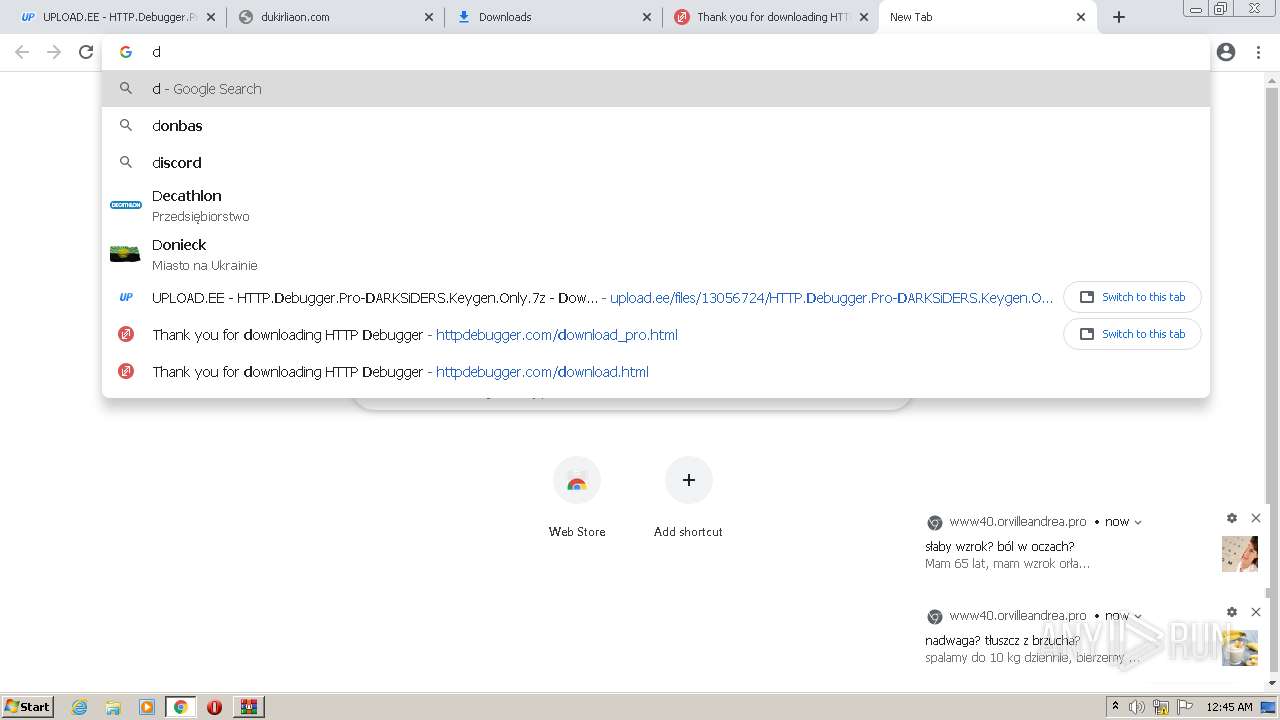Launch Internet Explorer from the taskbar
The width and height of the screenshot is (1280, 720).
click(80, 707)
